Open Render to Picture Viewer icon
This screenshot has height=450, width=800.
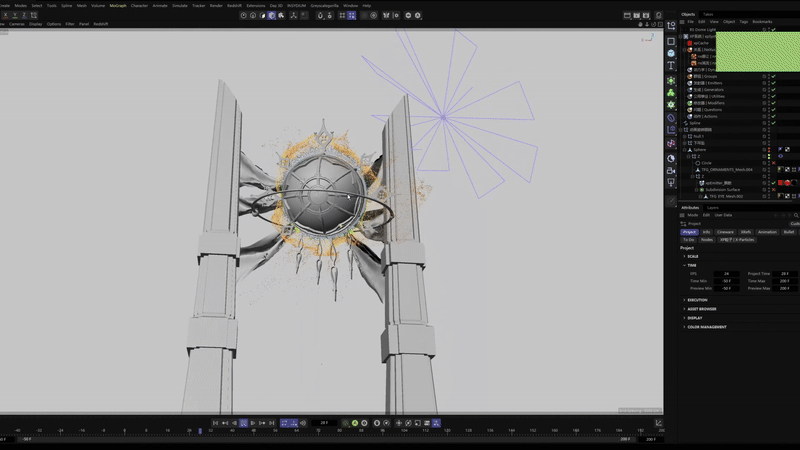point(637,15)
